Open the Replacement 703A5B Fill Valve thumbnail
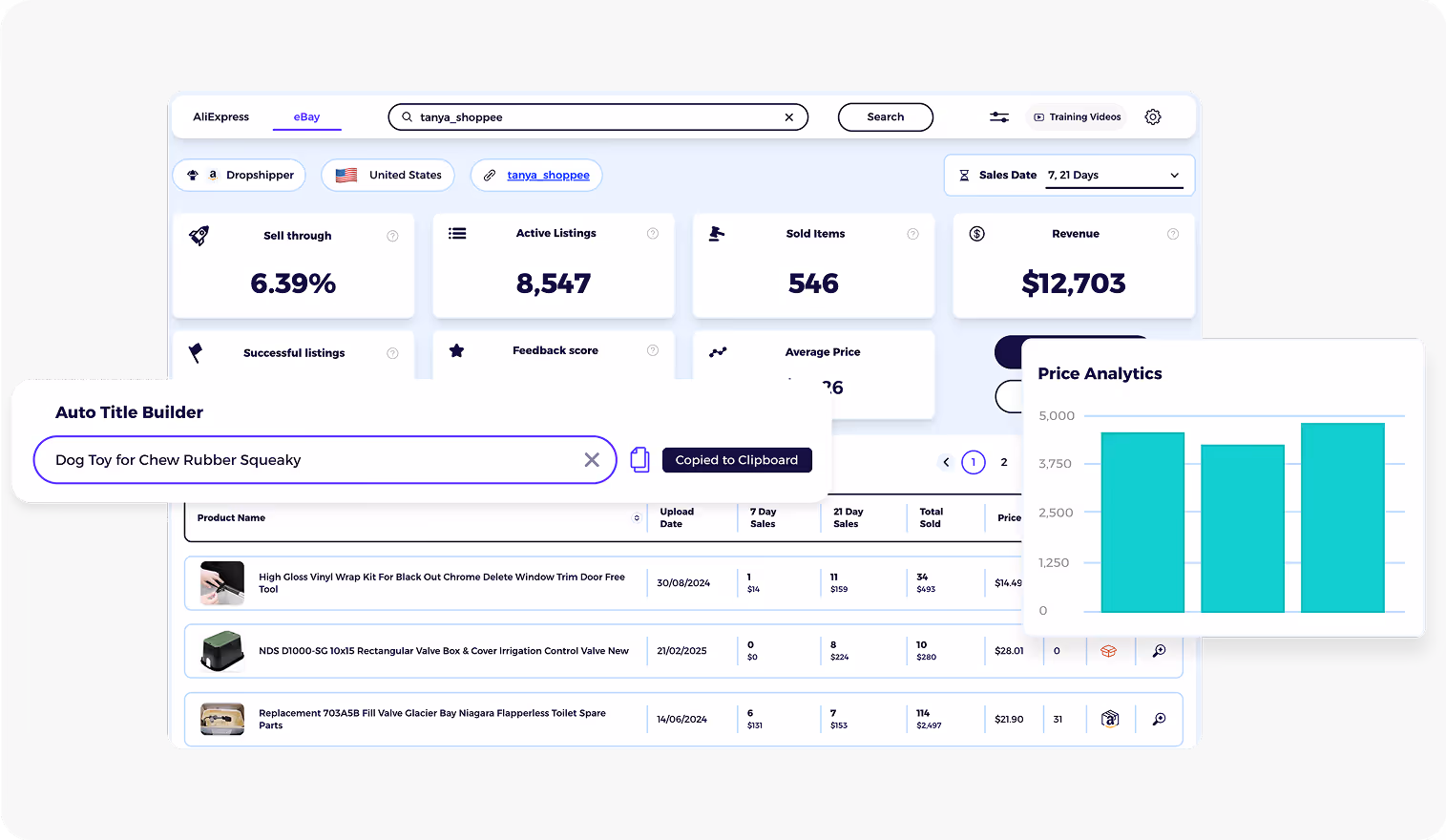This screenshot has height=840, width=1446. point(222,719)
